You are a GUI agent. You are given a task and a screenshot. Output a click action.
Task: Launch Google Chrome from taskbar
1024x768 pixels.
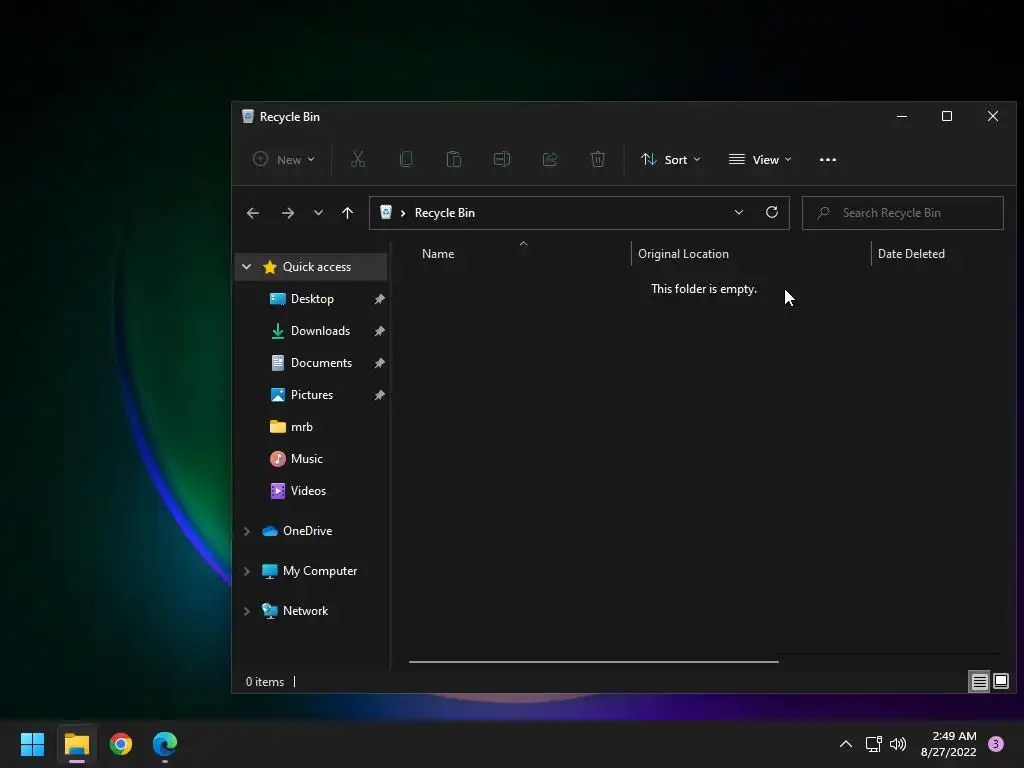pyautogui.click(x=121, y=744)
